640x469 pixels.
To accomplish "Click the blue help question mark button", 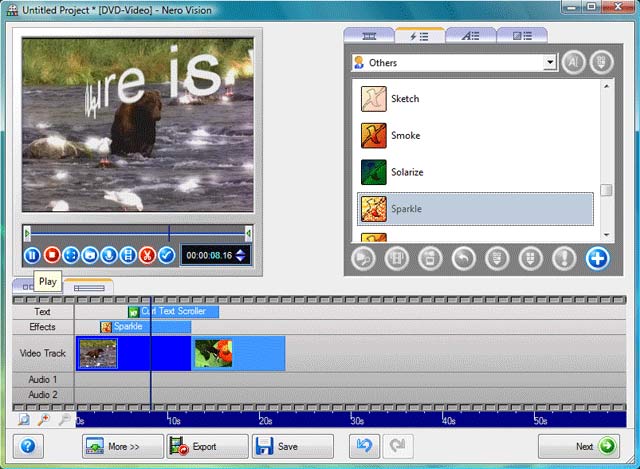I will click(x=28, y=446).
